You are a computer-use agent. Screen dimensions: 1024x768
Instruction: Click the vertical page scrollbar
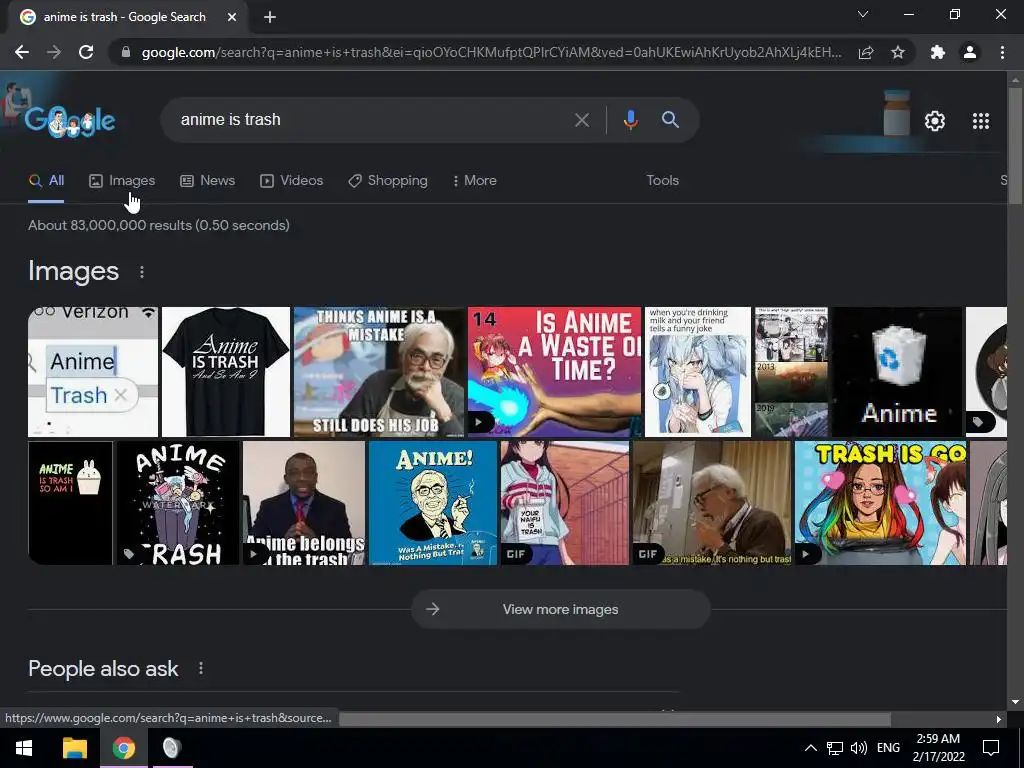[x=1014, y=147]
